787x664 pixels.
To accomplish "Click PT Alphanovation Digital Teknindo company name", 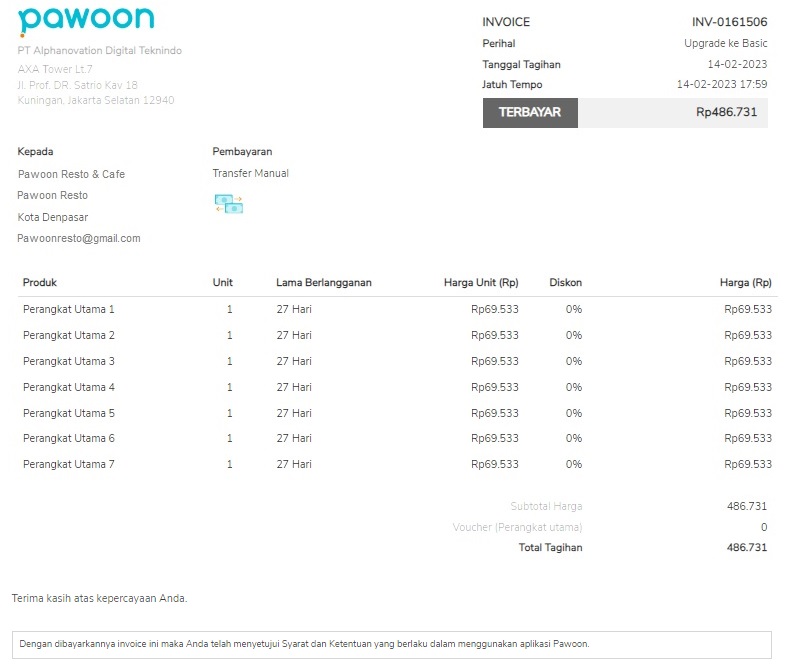I will tap(99, 50).
